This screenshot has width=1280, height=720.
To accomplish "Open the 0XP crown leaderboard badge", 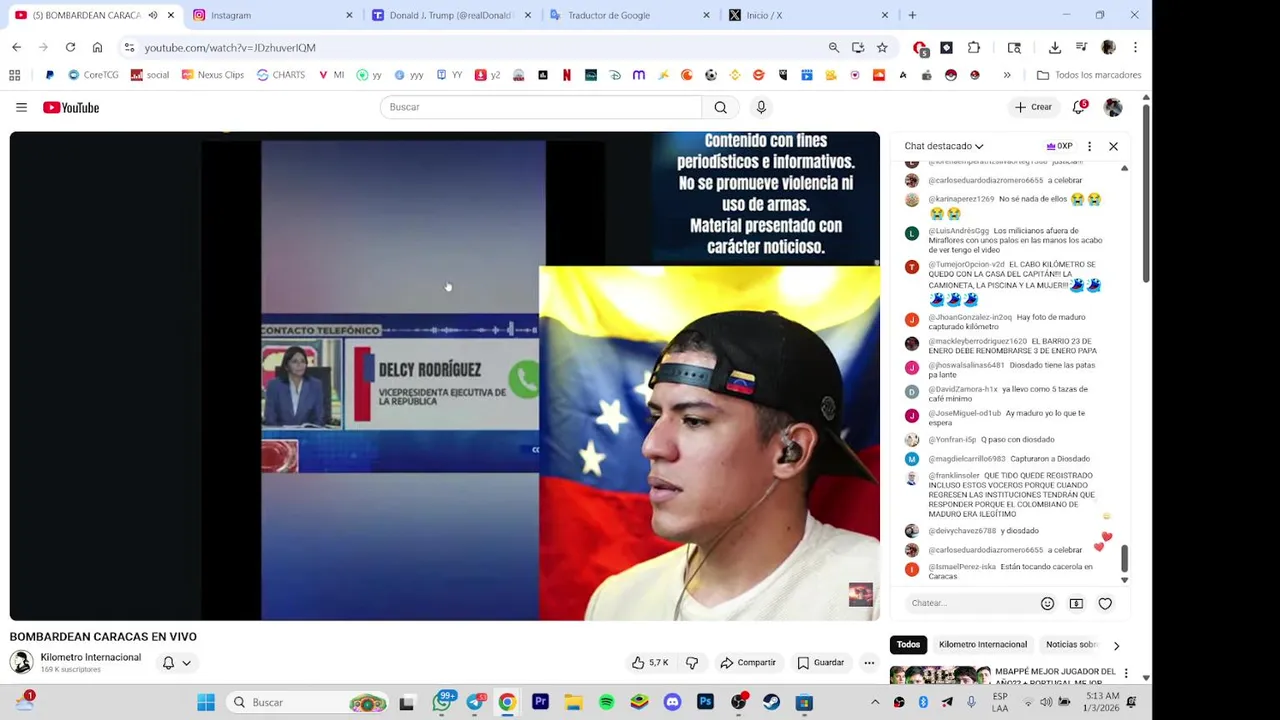I will (x=1059, y=146).
